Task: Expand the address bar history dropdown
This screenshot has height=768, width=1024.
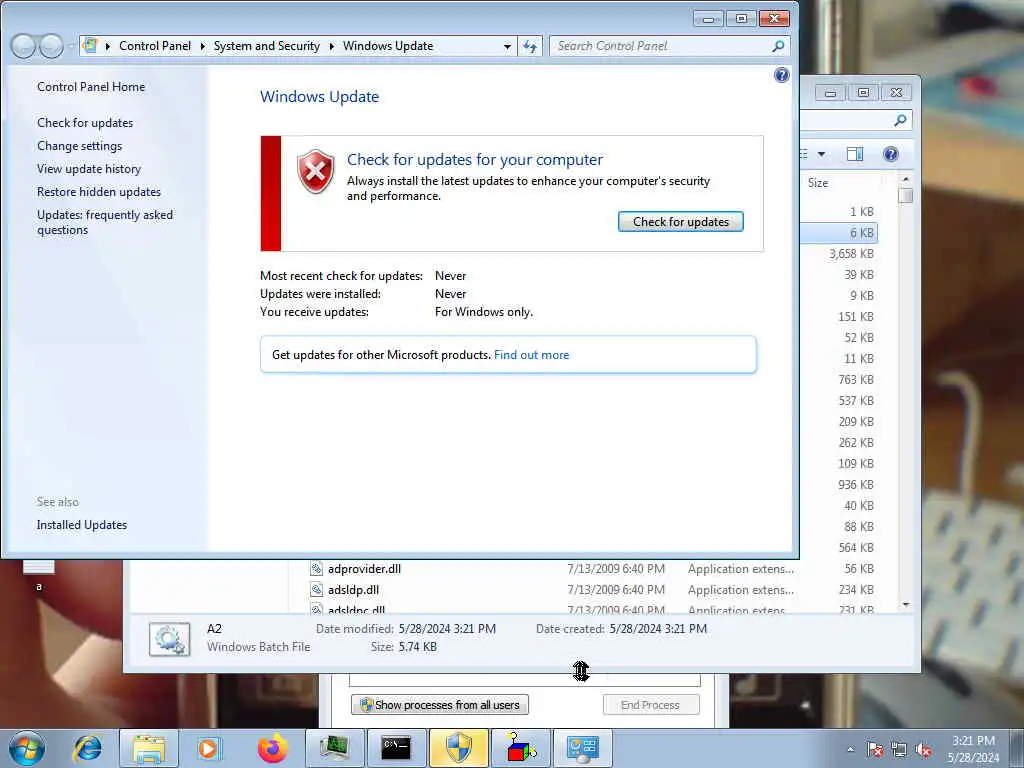Action: pos(507,46)
